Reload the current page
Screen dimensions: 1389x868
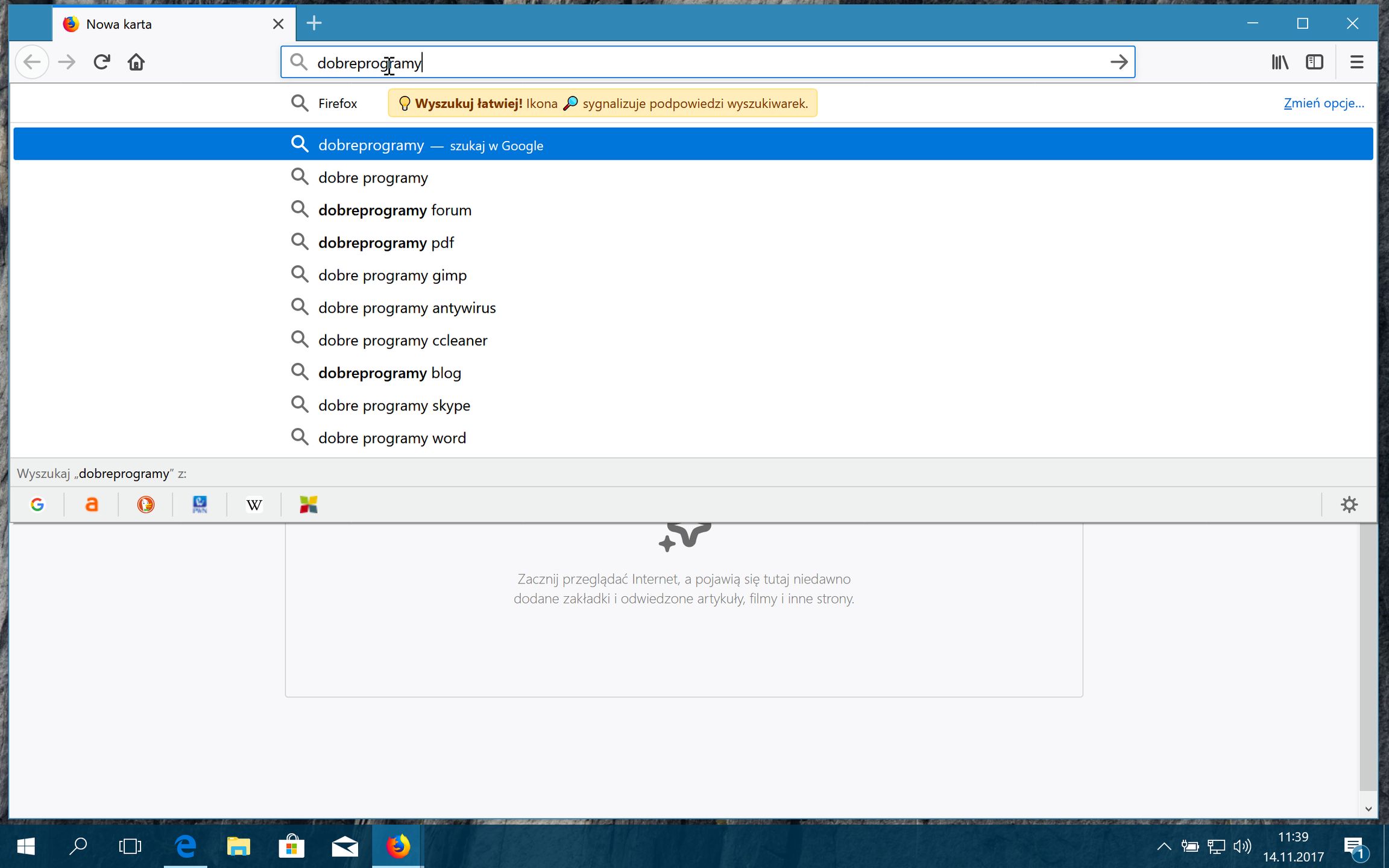101,61
